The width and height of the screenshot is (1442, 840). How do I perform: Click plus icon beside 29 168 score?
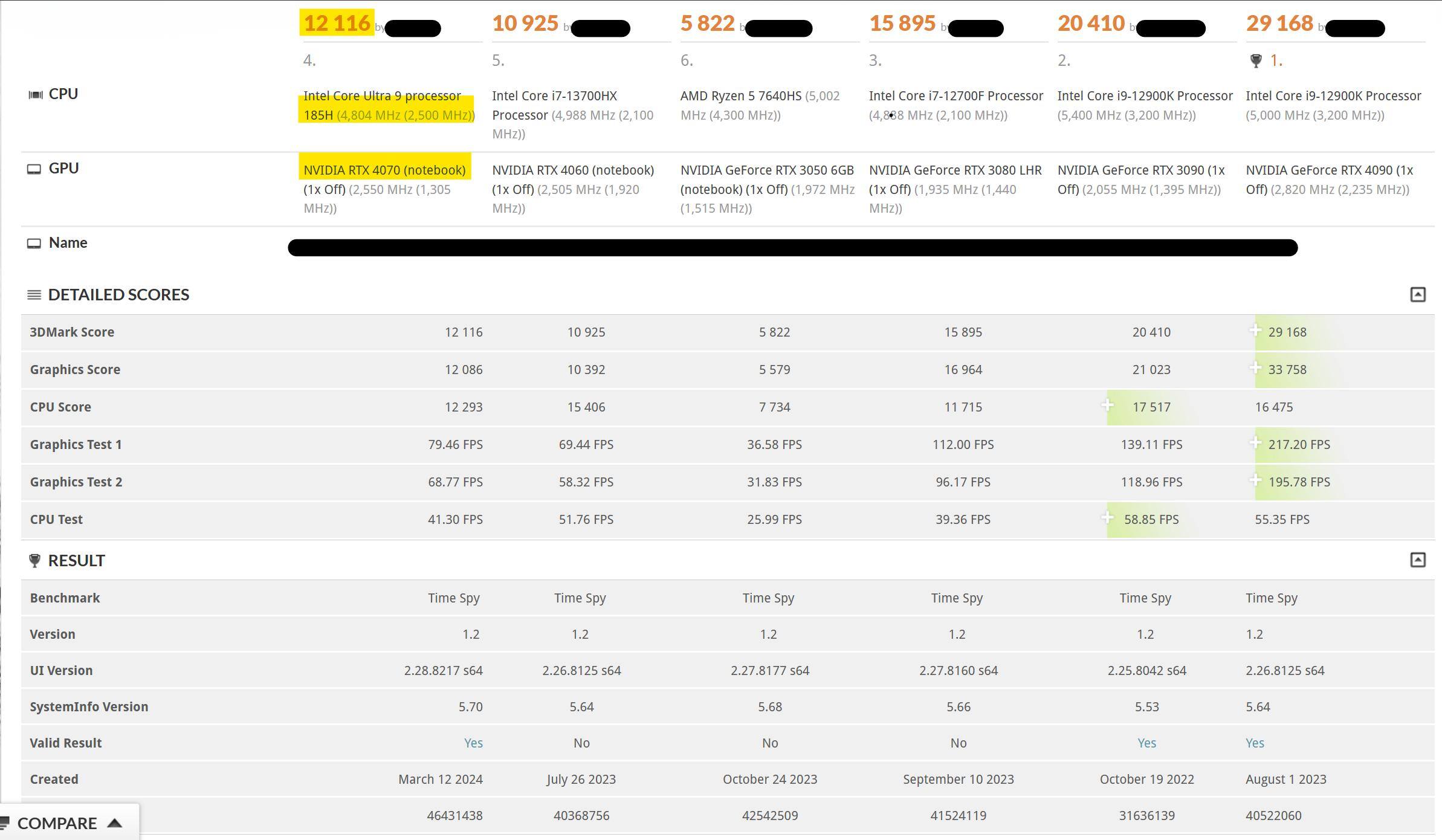click(x=1256, y=331)
